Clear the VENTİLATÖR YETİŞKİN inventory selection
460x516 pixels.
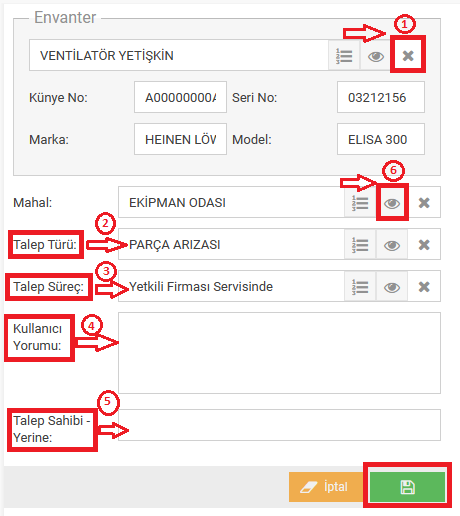coord(408,55)
